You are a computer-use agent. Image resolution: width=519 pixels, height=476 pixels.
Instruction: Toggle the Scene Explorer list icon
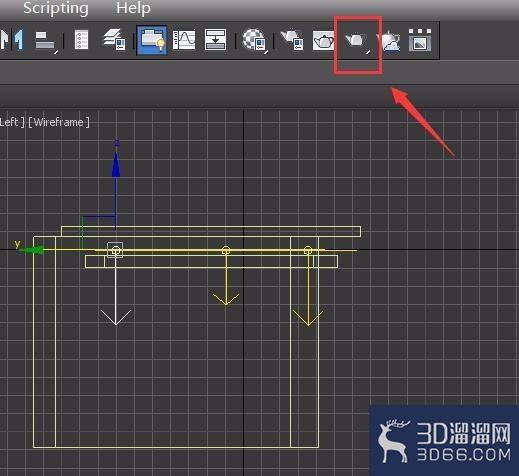(x=81, y=40)
